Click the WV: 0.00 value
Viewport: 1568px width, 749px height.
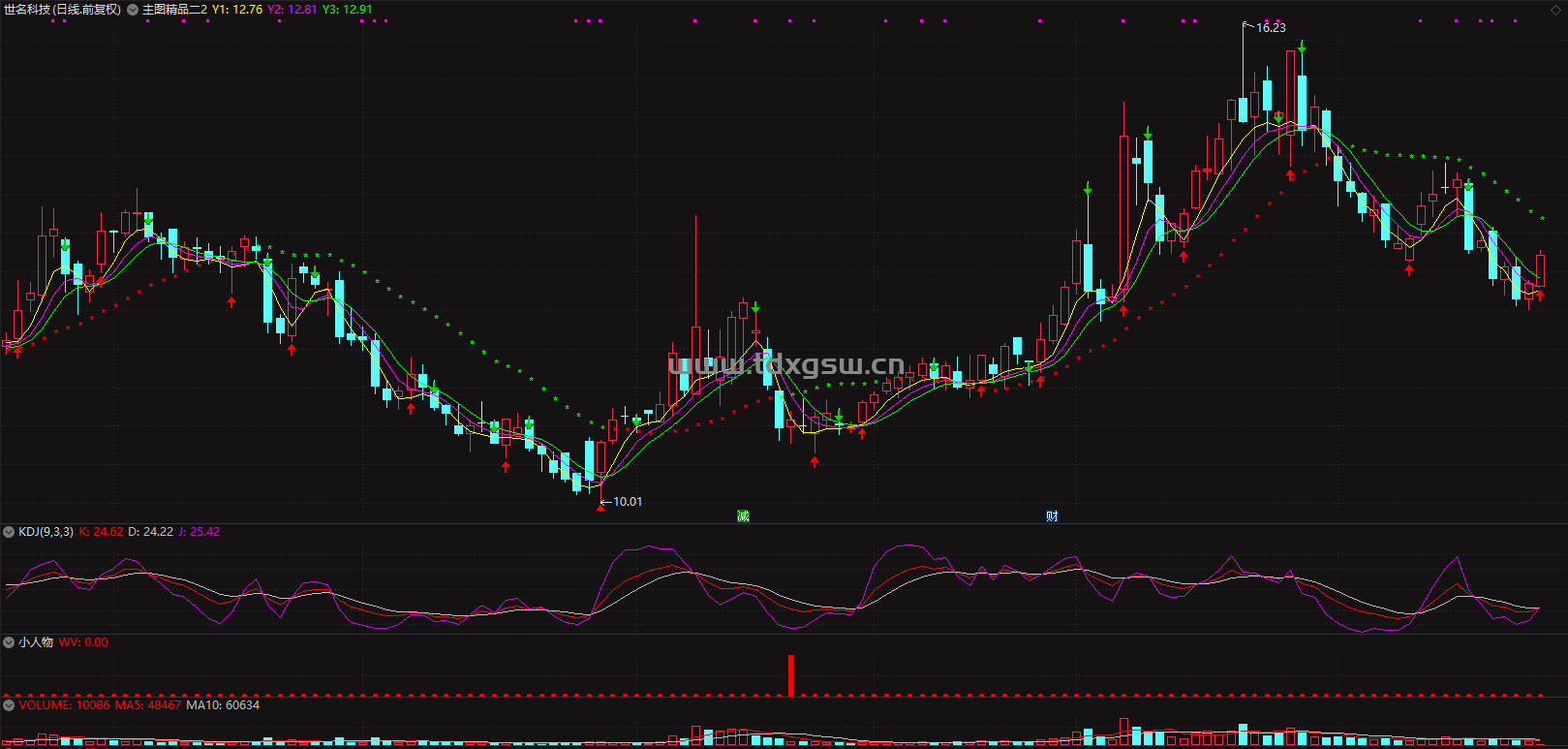83,642
